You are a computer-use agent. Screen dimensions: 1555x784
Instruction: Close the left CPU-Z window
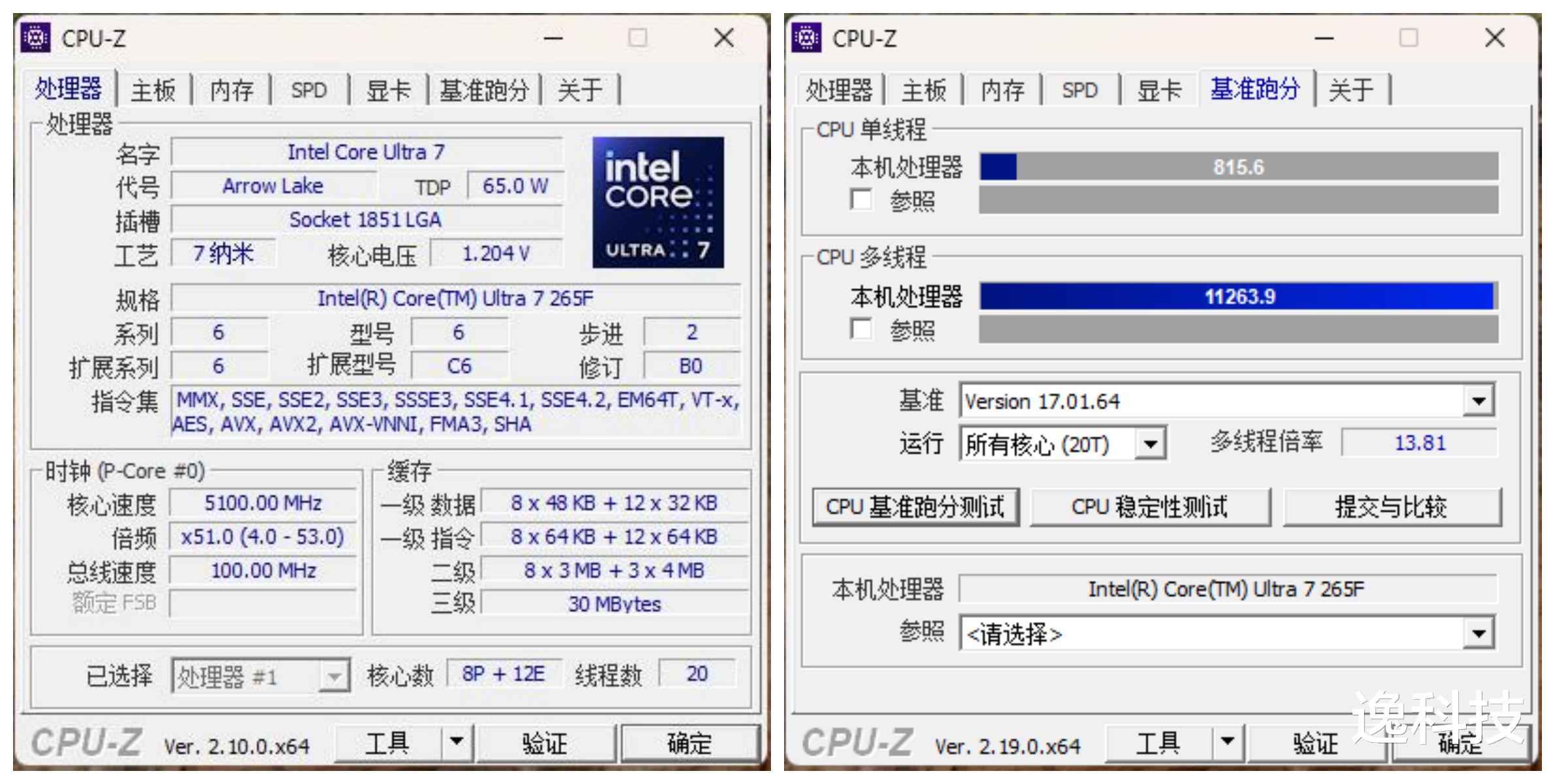724,38
